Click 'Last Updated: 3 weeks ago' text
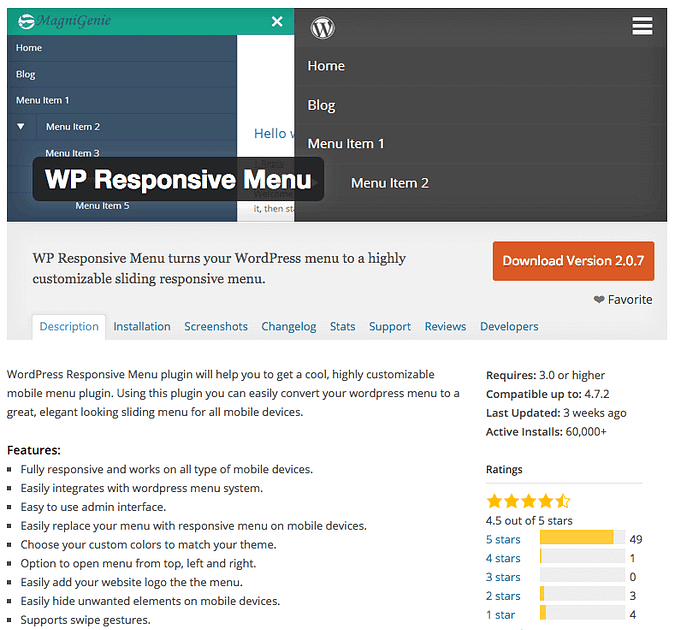675x630 pixels. coord(556,413)
